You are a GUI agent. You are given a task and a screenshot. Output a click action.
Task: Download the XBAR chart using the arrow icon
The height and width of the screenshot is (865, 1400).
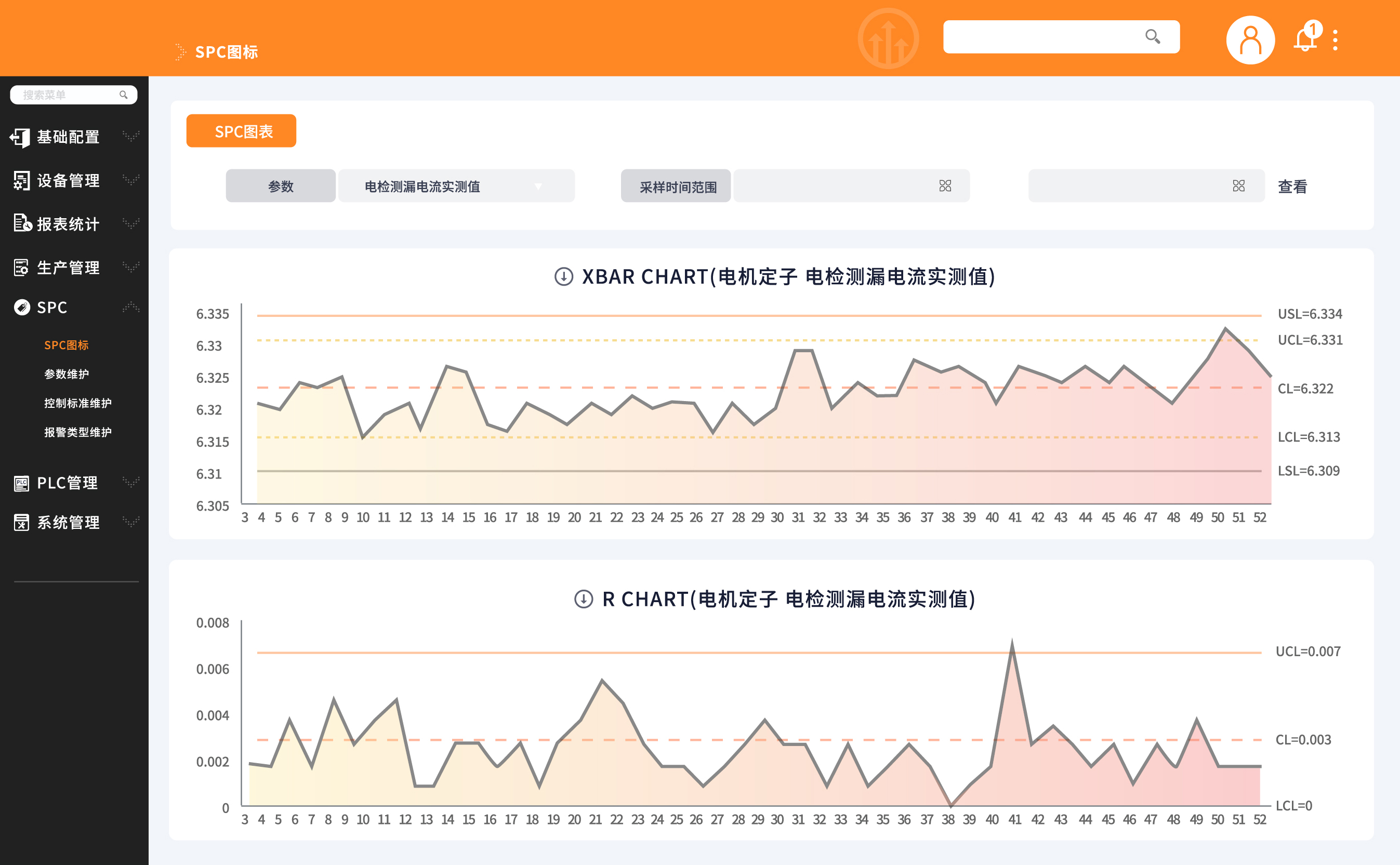[563, 277]
